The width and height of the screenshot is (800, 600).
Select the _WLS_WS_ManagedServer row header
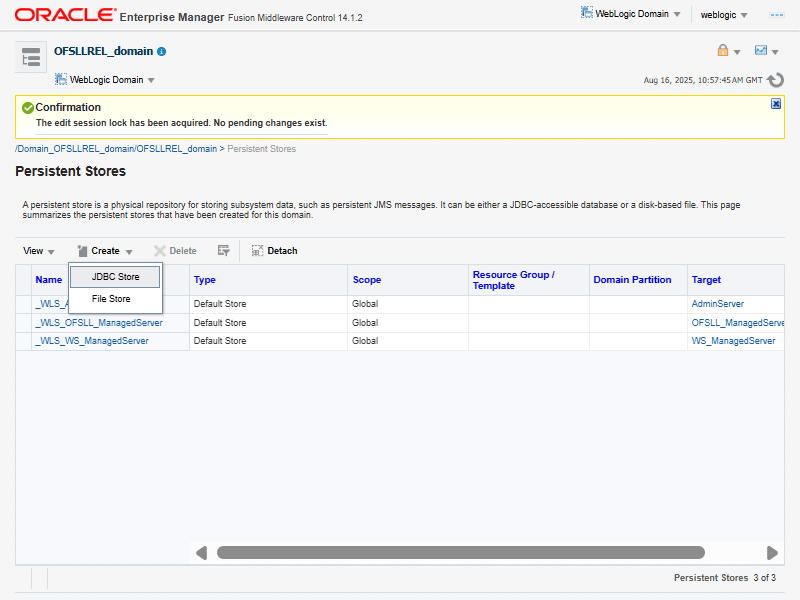(x=23, y=341)
